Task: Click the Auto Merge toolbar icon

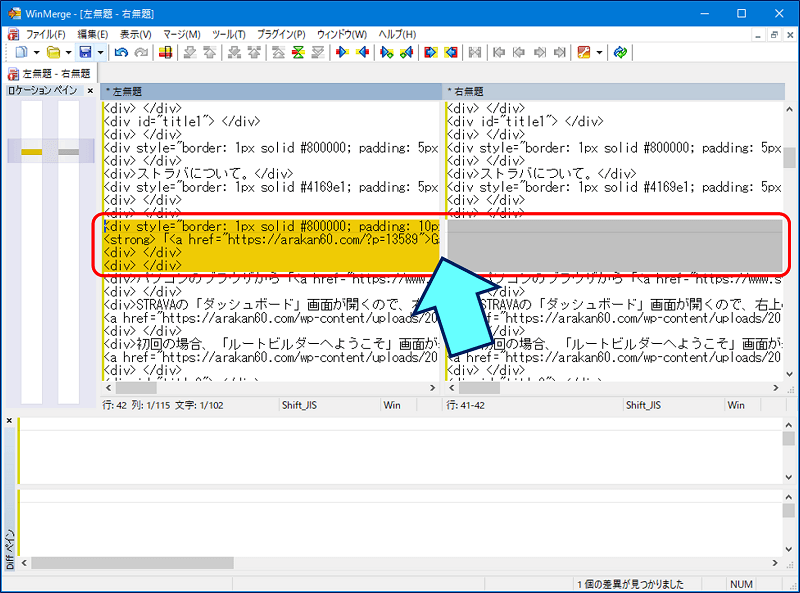Action: point(475,52)
